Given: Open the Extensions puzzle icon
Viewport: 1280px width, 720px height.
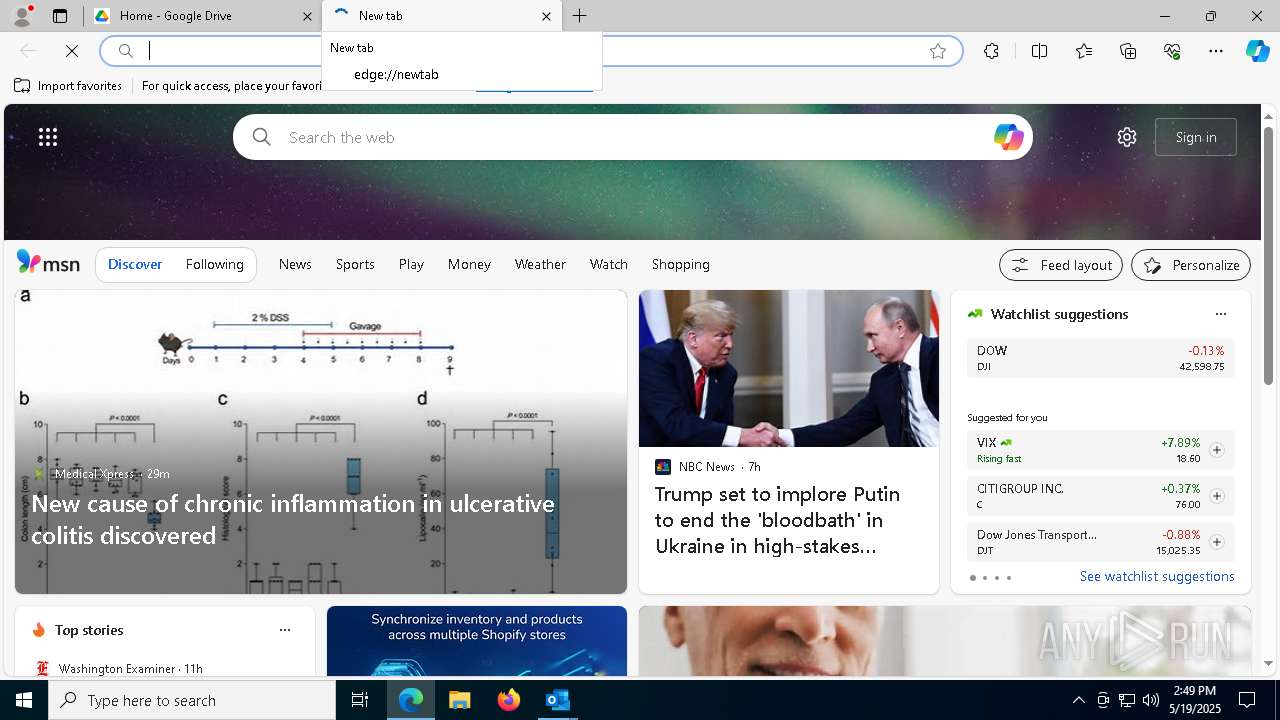Looking at the screenshot, I should tap(991, 51).
